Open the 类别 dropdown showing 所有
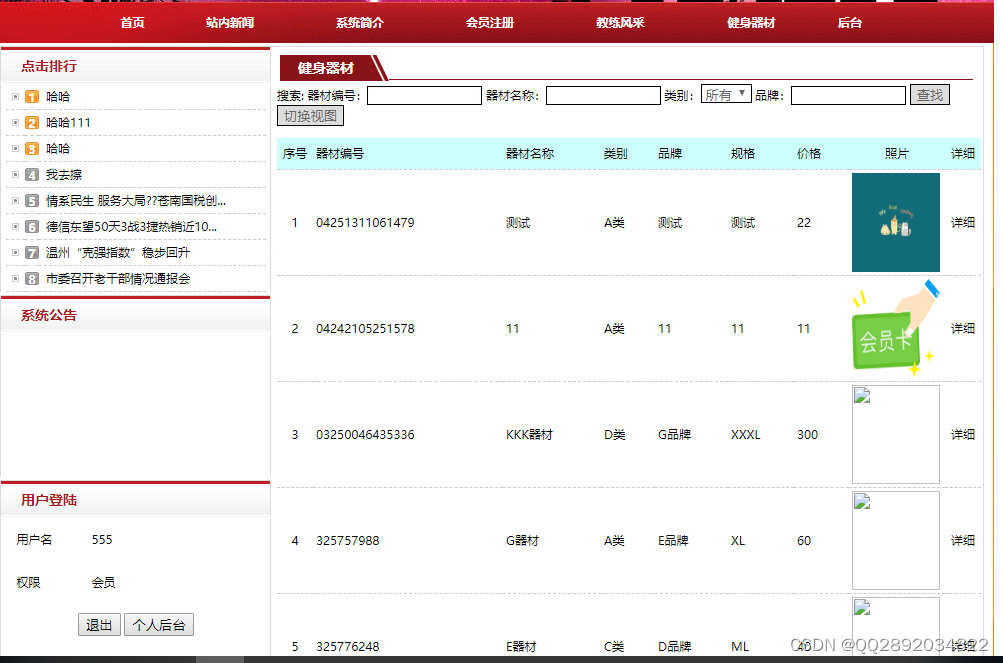This screenshot has width=1003, height=663. 726,94
